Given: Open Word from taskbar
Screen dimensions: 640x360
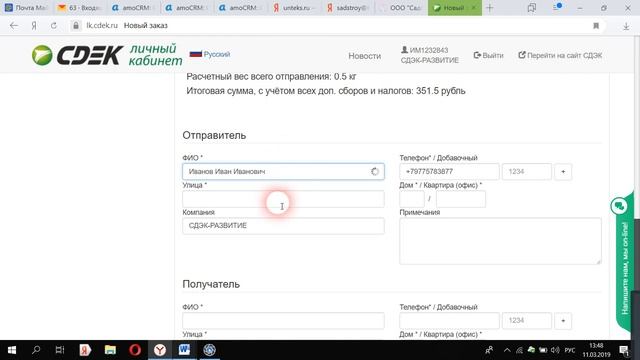Looking at the screenshot, I should coord(184,350).
